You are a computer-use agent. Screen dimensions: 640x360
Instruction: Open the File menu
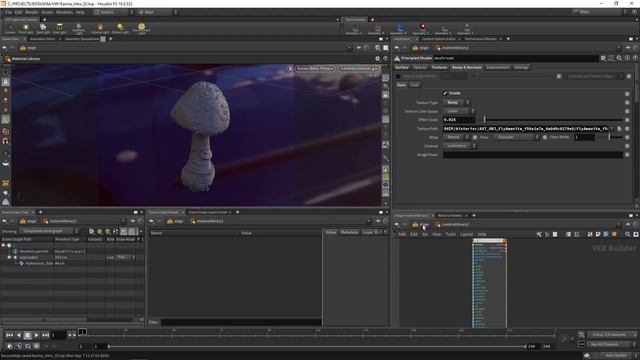(8, 12)
